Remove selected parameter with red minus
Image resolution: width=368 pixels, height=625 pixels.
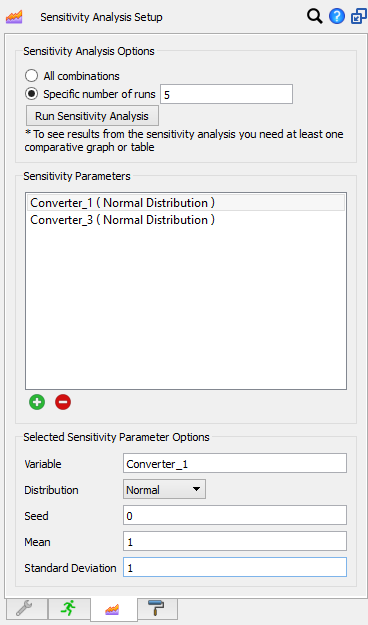pyautogui.click(x=63, y=402)
